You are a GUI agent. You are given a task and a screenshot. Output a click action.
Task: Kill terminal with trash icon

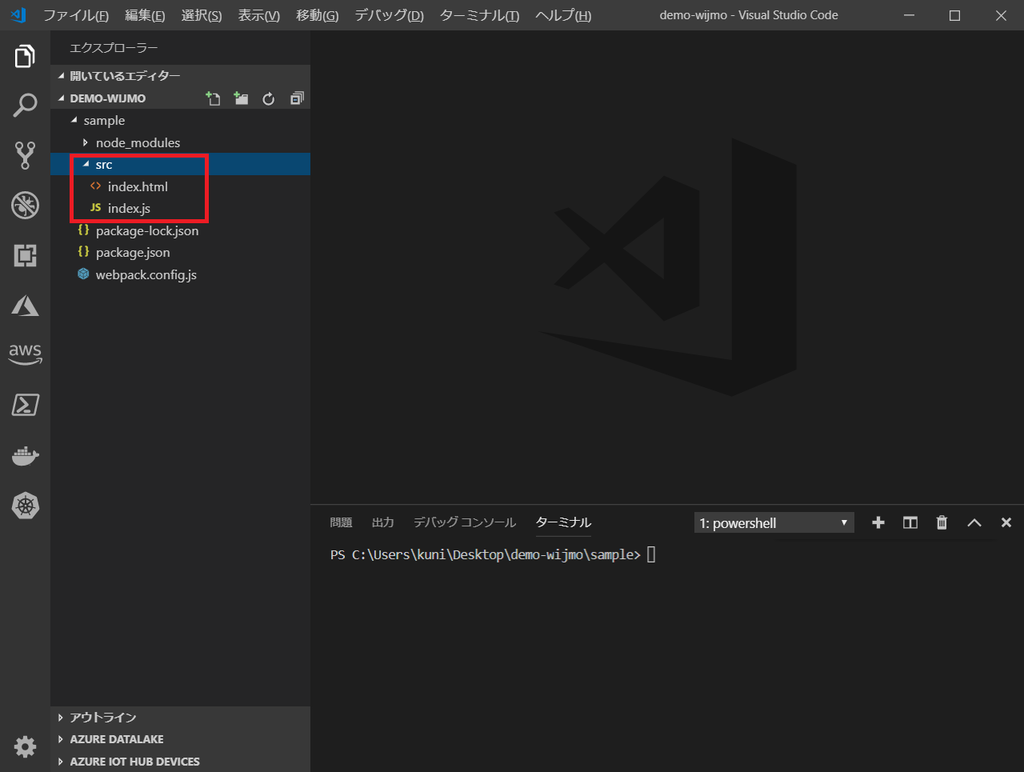pos(942,523)
